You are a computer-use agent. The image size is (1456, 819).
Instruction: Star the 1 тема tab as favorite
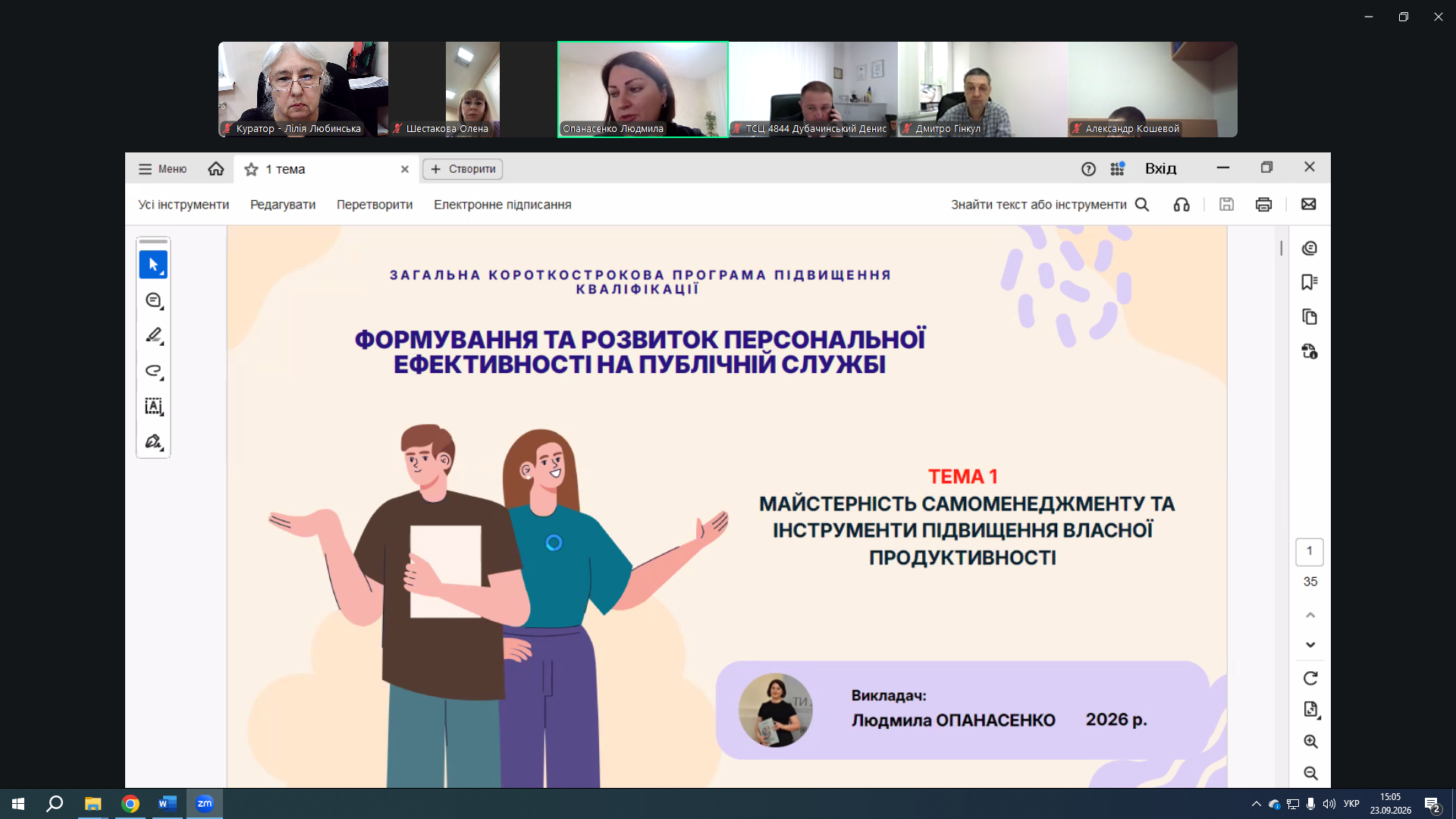251,169
